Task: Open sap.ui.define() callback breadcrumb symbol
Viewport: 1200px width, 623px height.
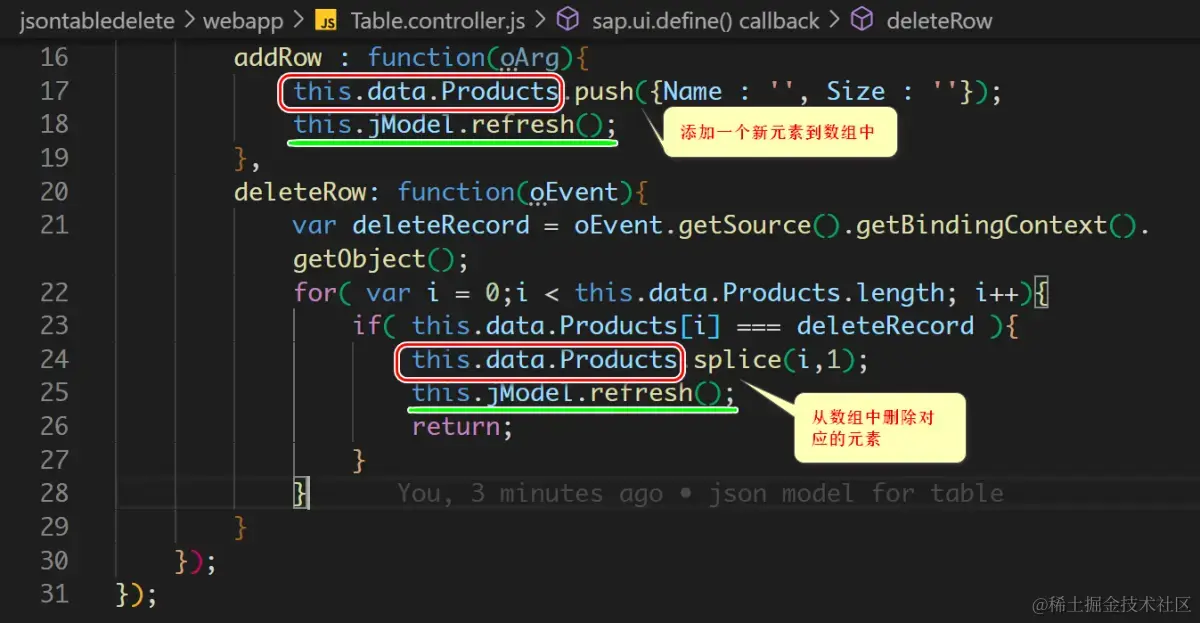Action: pos(706,20)
